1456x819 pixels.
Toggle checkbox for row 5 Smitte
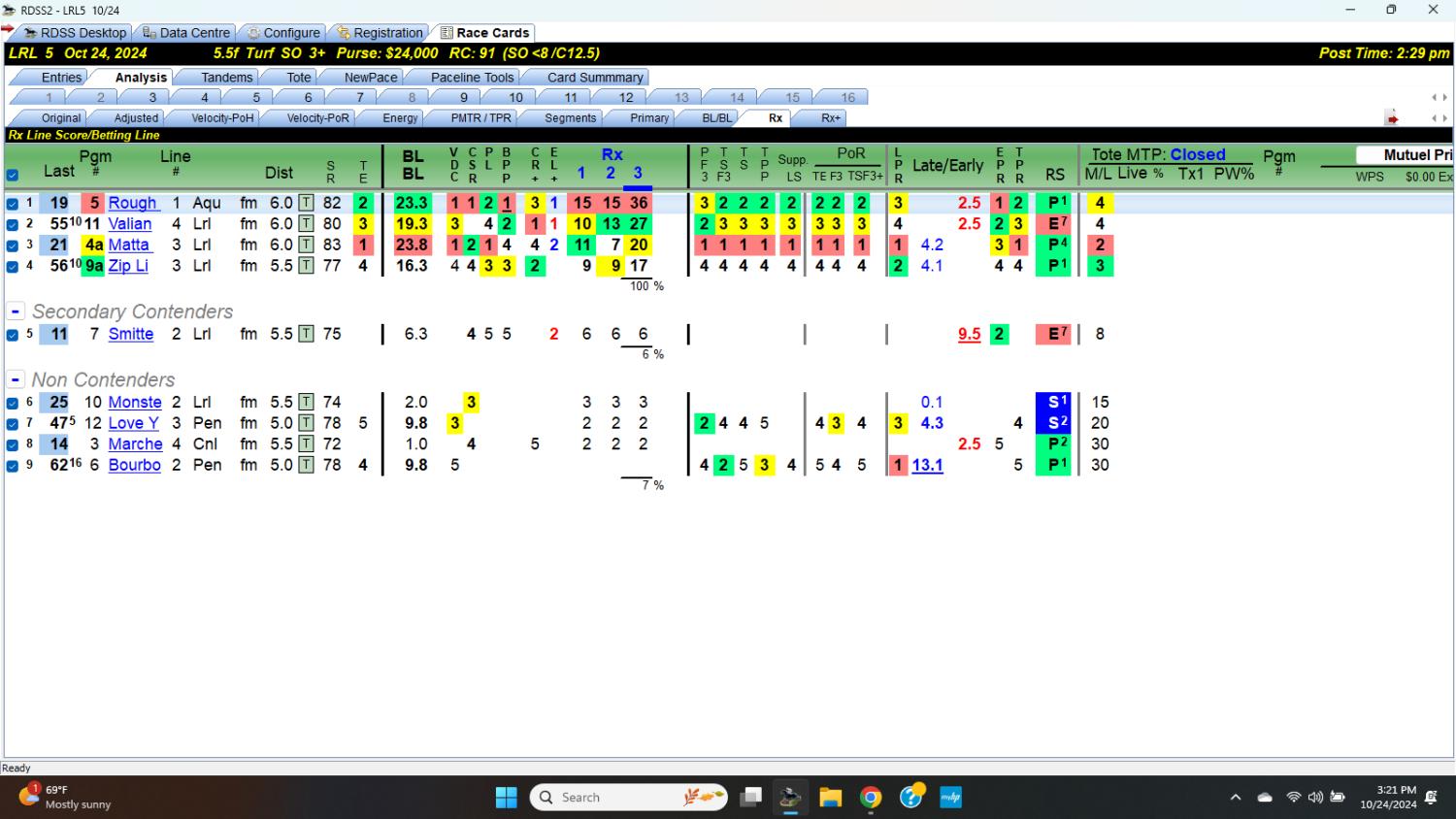(13, 335)
